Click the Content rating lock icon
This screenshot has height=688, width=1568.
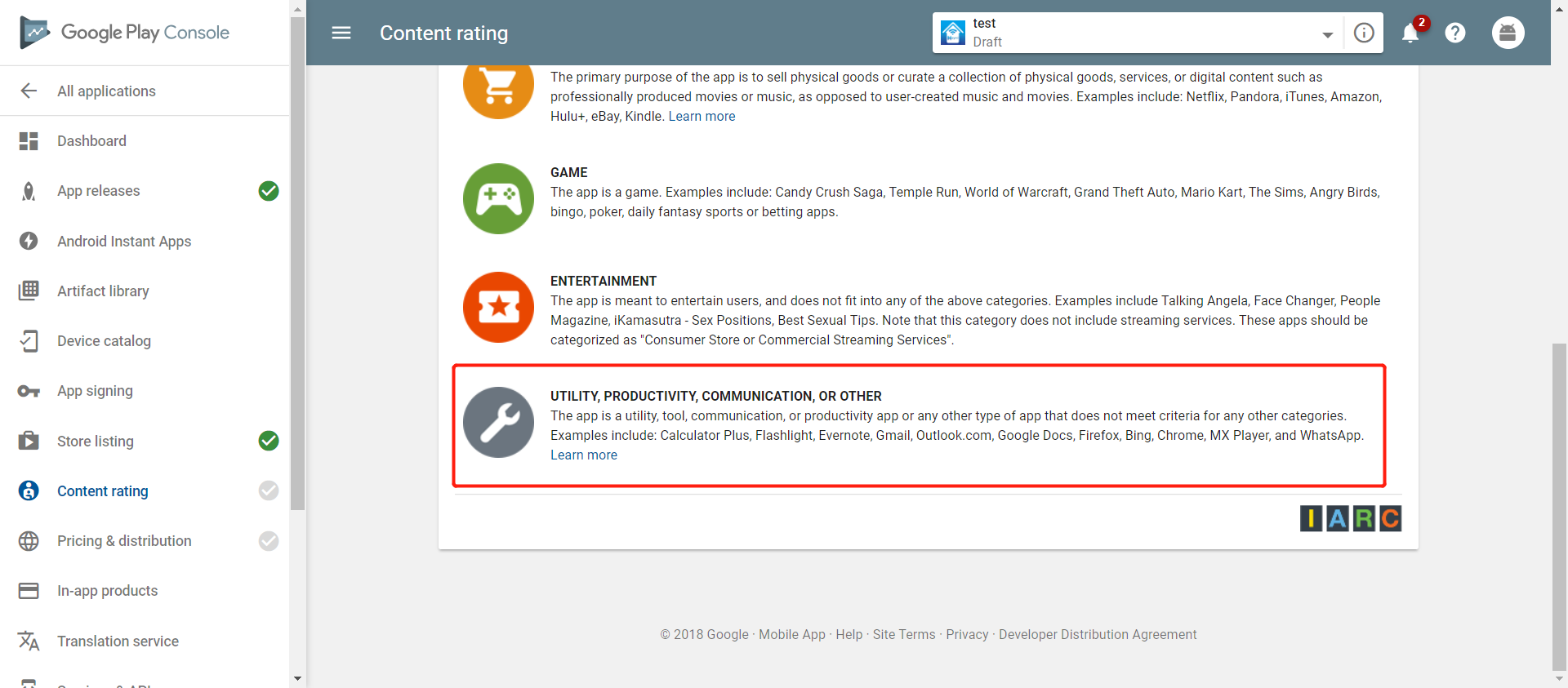[x=29, y=490]
